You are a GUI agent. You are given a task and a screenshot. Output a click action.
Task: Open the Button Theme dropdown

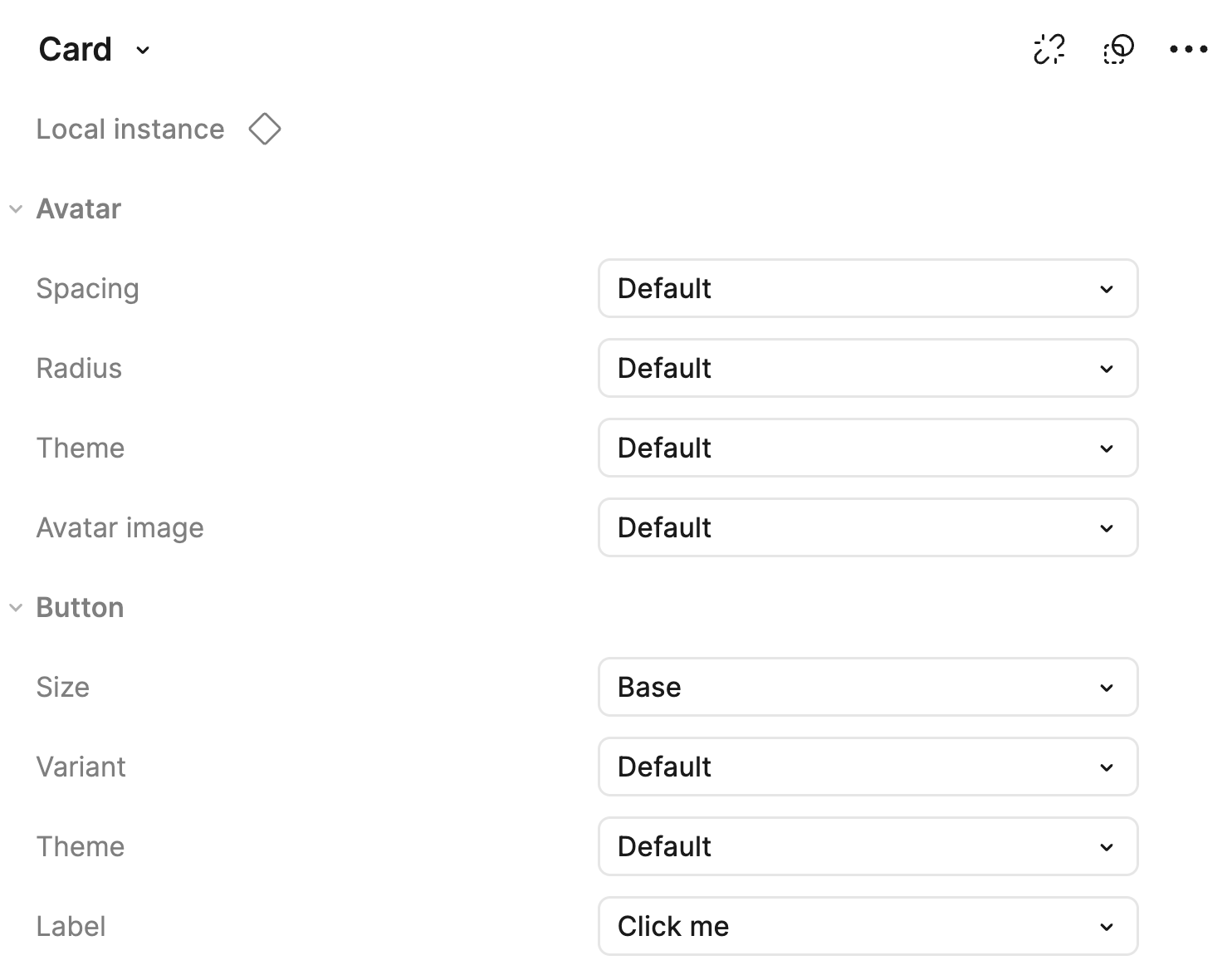(x=868, y=846)
